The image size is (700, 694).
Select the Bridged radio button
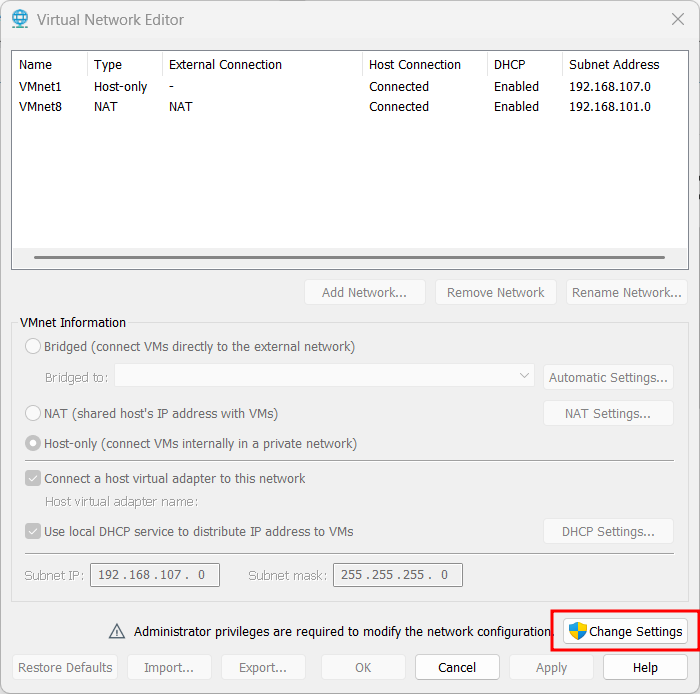tap(33, 346)
